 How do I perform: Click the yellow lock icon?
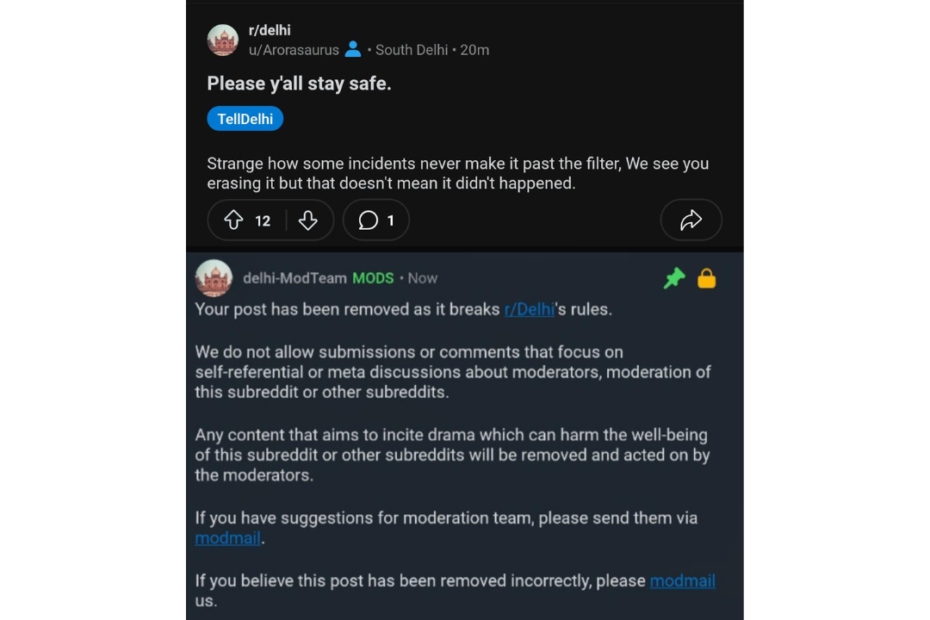click(706, 279)
